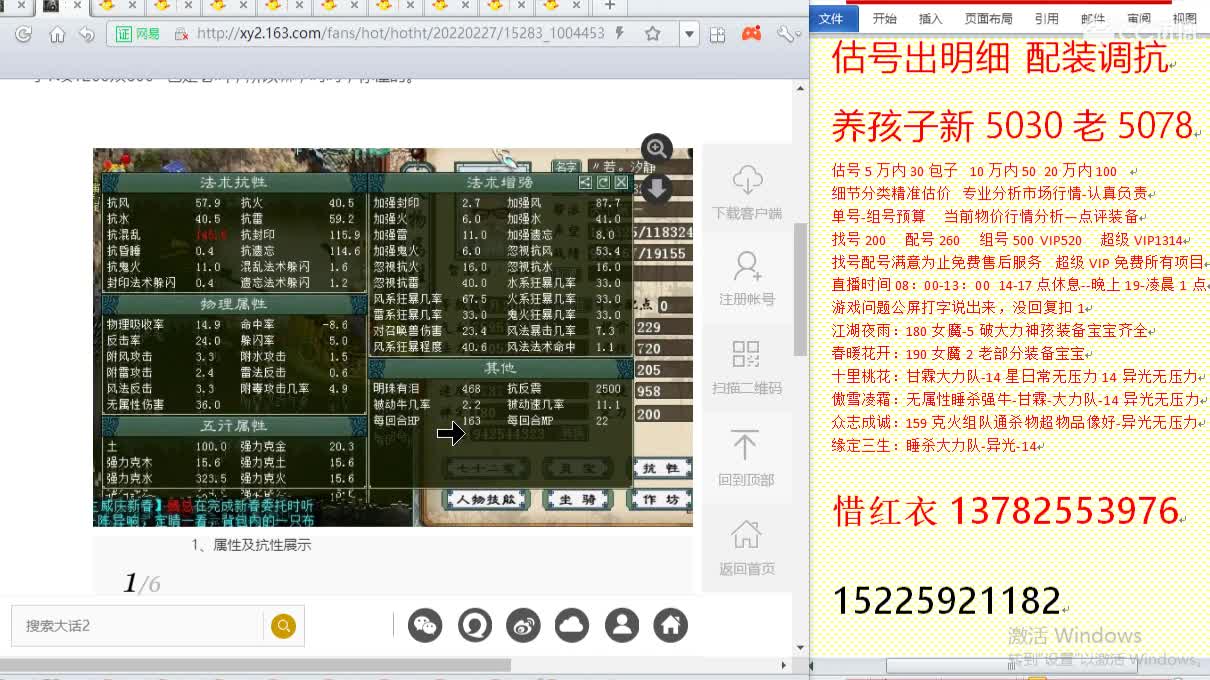Screen dimensions: 1210x680
Task: Click 注册帐号 user-plus icon
Action: click(747, 267)
